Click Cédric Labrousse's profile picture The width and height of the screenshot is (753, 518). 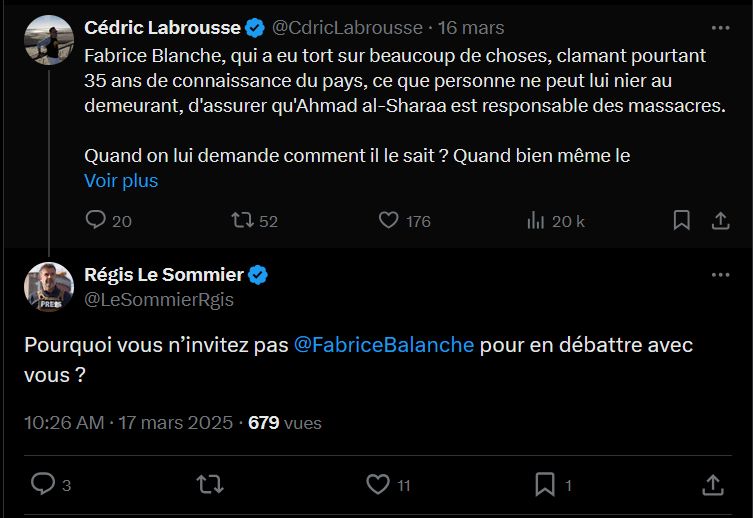pos(49,40)
